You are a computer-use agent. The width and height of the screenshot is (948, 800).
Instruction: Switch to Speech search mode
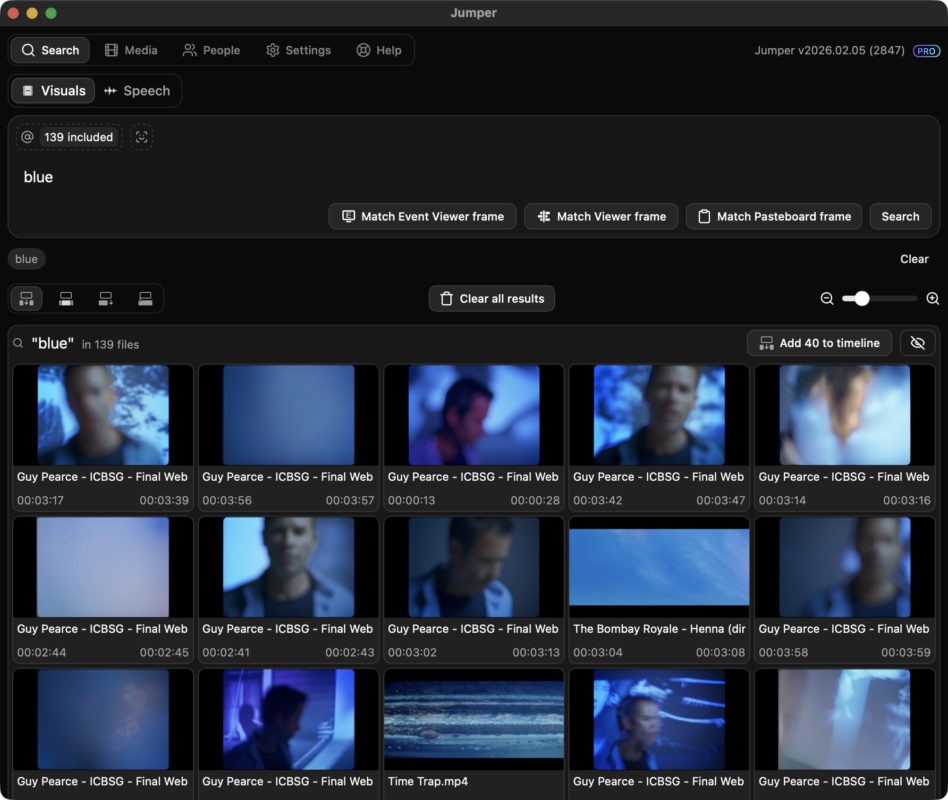(x=137, y=91)
